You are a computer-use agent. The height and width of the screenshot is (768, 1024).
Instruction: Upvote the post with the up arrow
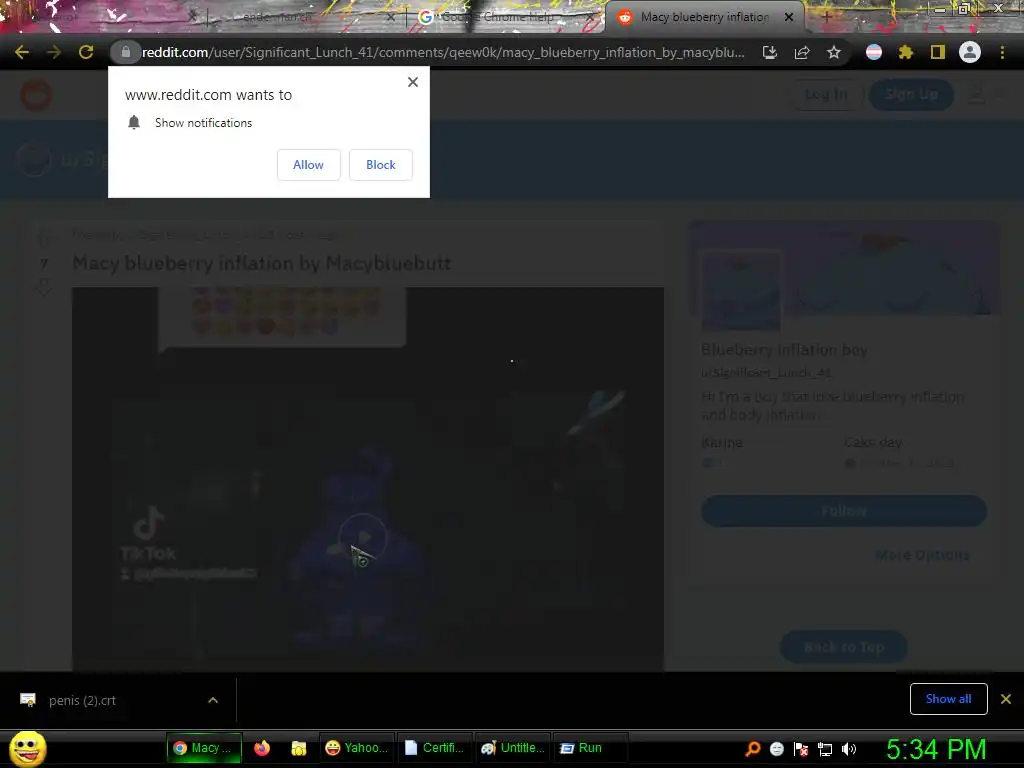point(44,239)
